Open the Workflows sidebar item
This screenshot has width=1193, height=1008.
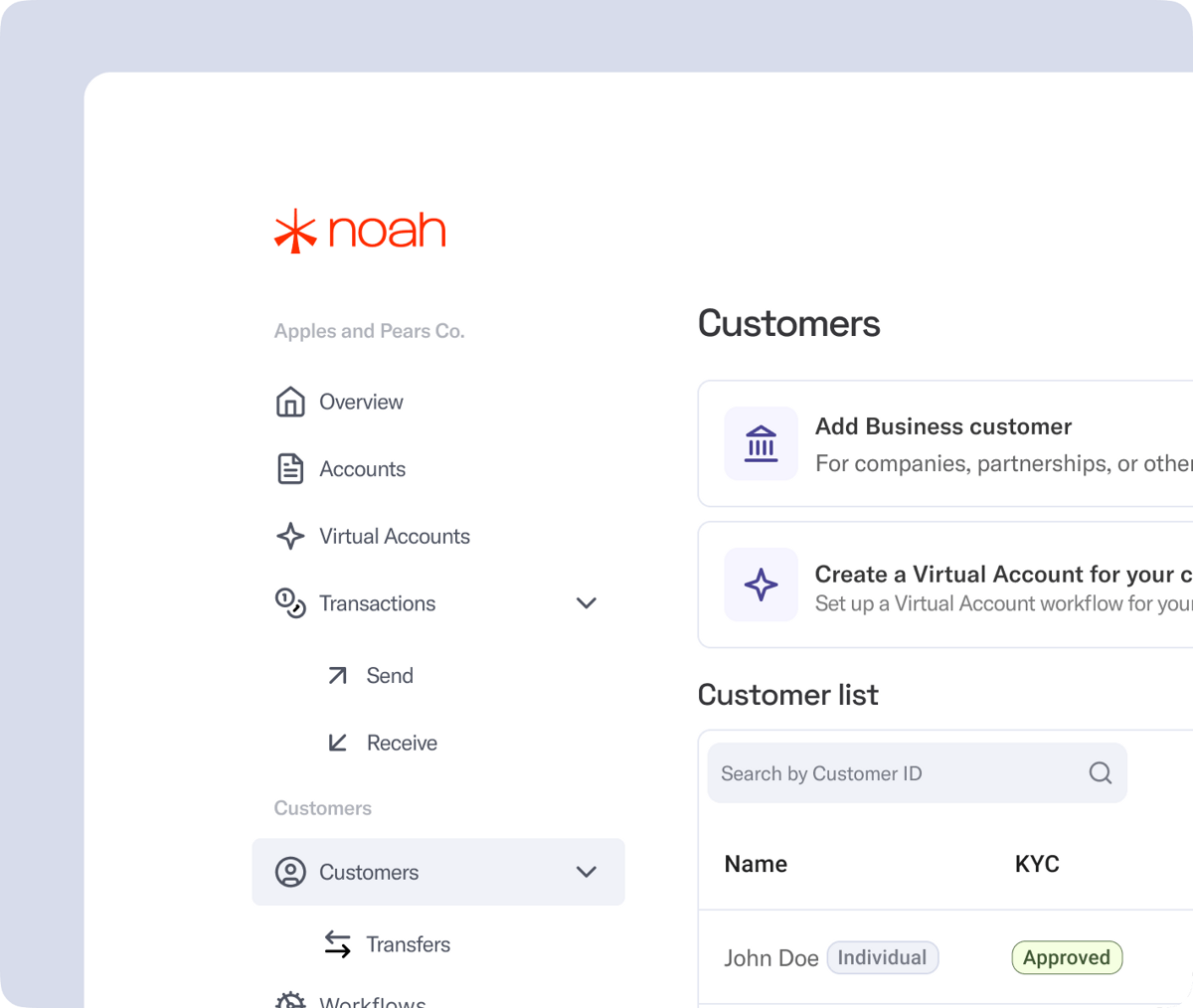tap(373, 1000)
